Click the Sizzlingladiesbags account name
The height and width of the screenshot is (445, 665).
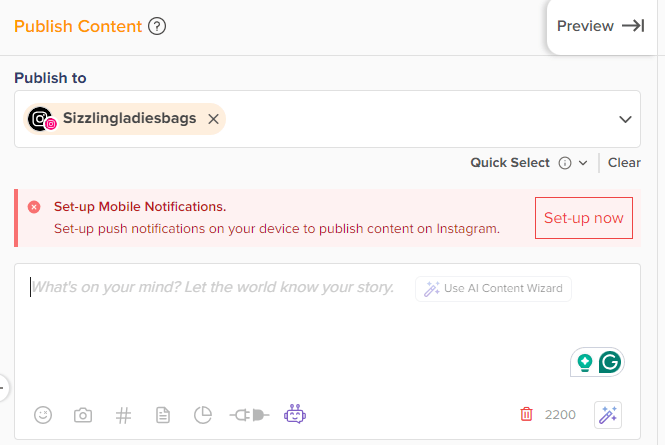point(129,118)
